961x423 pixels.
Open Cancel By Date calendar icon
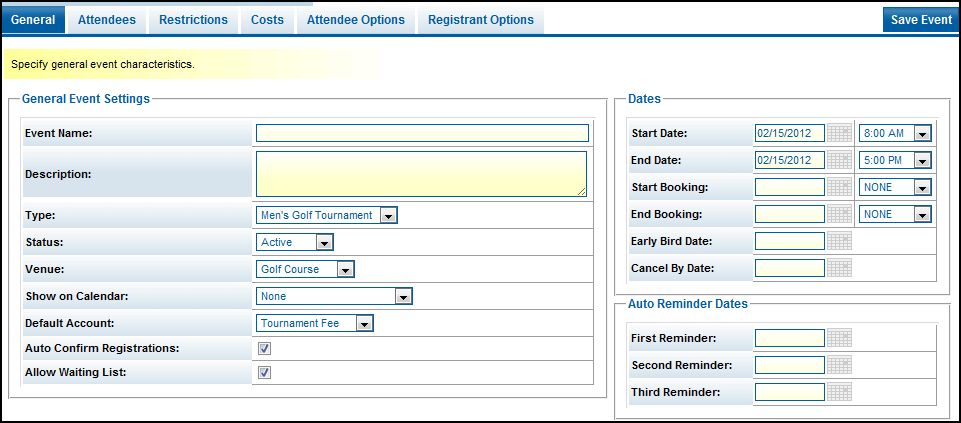click(x=840, y=268)
